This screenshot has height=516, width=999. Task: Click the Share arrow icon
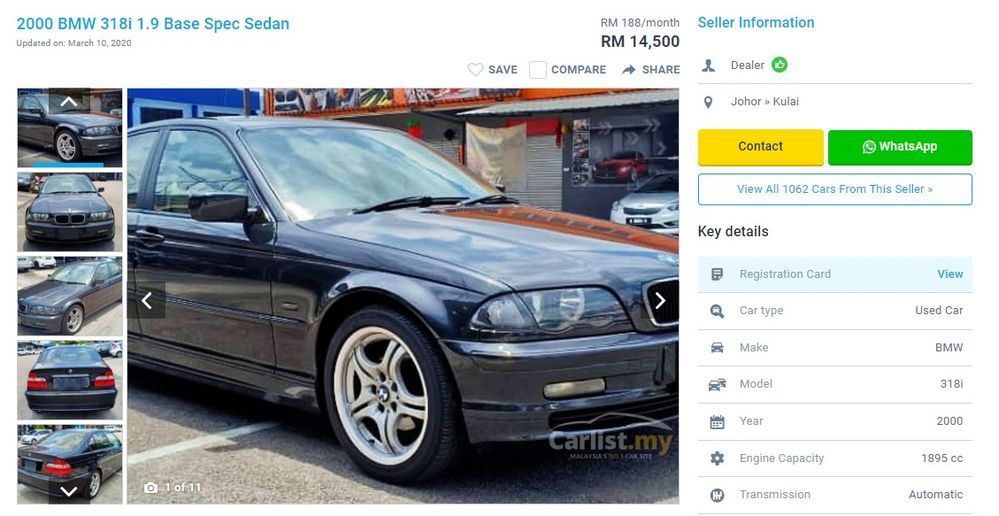629,69
